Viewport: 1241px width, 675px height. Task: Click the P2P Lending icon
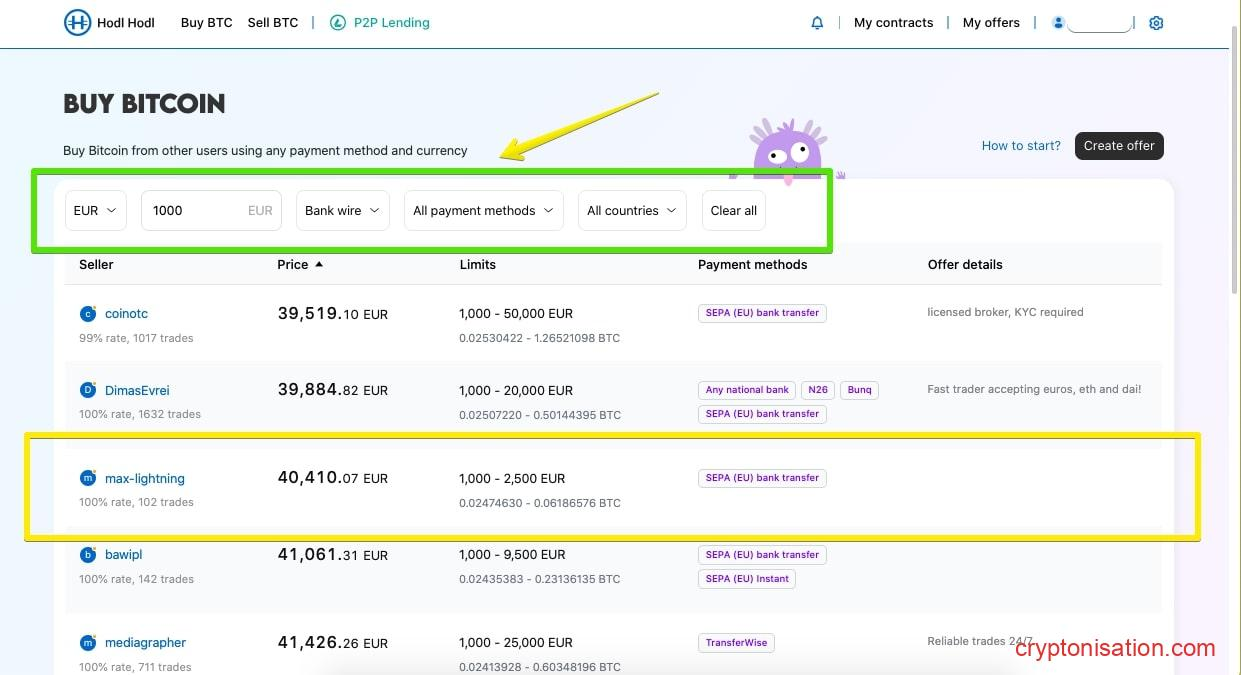coord(337,22)
